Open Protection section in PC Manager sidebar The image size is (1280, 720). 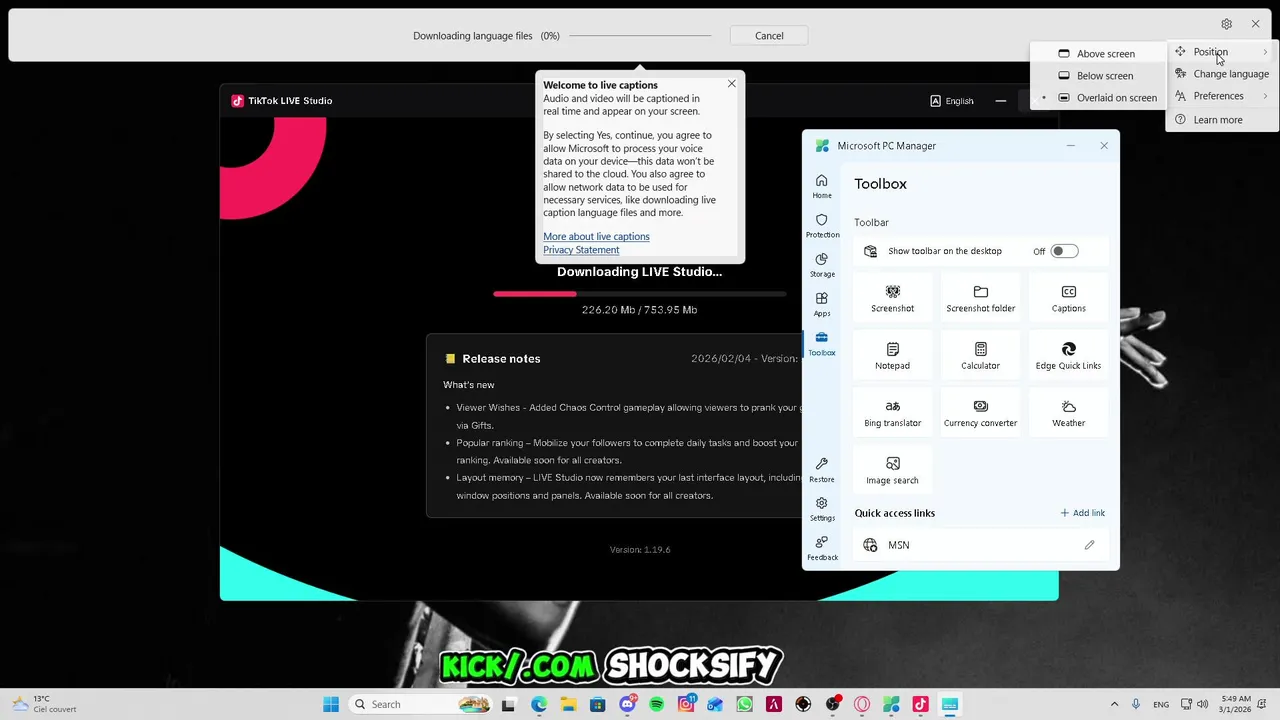point(822,225)
